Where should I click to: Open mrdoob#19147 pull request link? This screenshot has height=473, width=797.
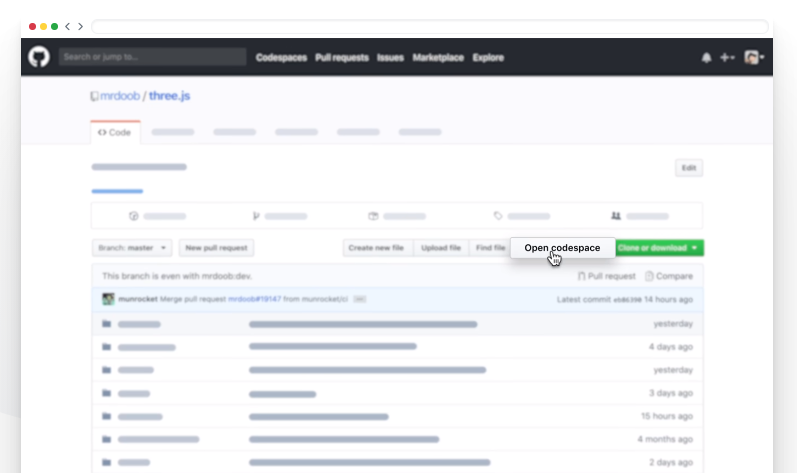pyautogui.click(x=254, y=299)
